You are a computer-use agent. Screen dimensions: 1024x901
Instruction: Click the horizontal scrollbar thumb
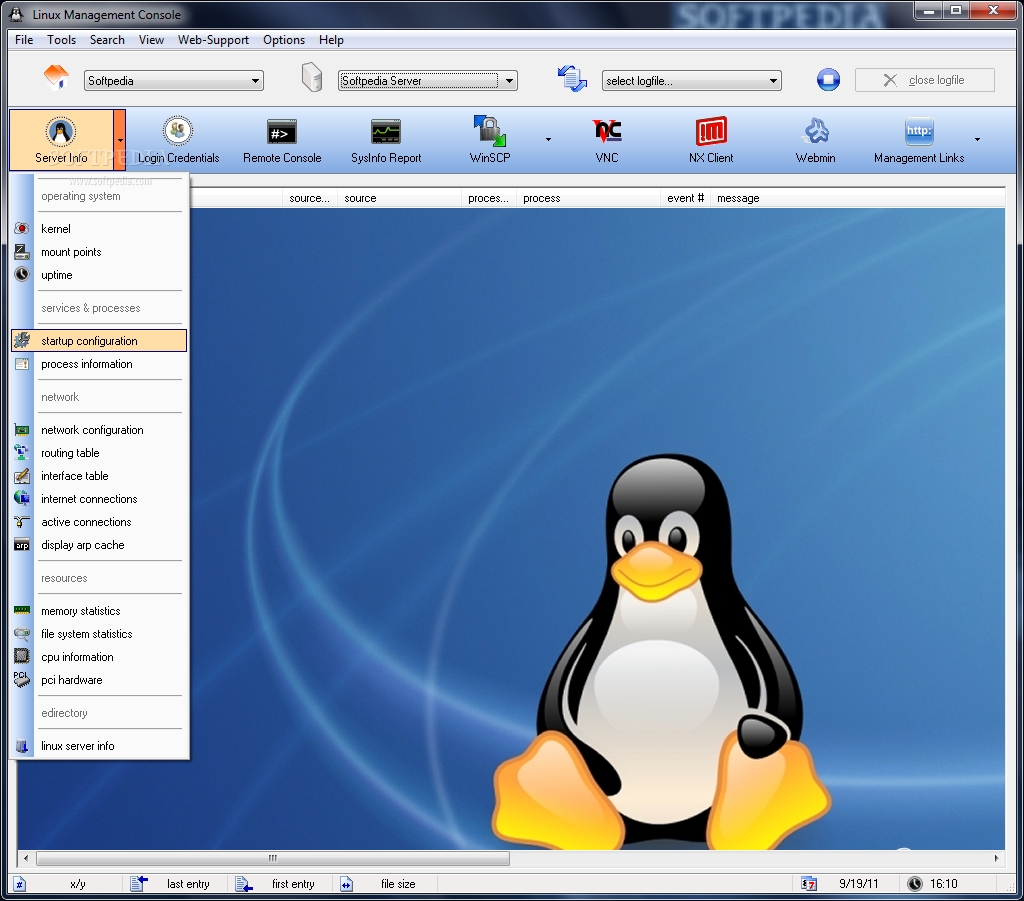[x=273, y=858]
